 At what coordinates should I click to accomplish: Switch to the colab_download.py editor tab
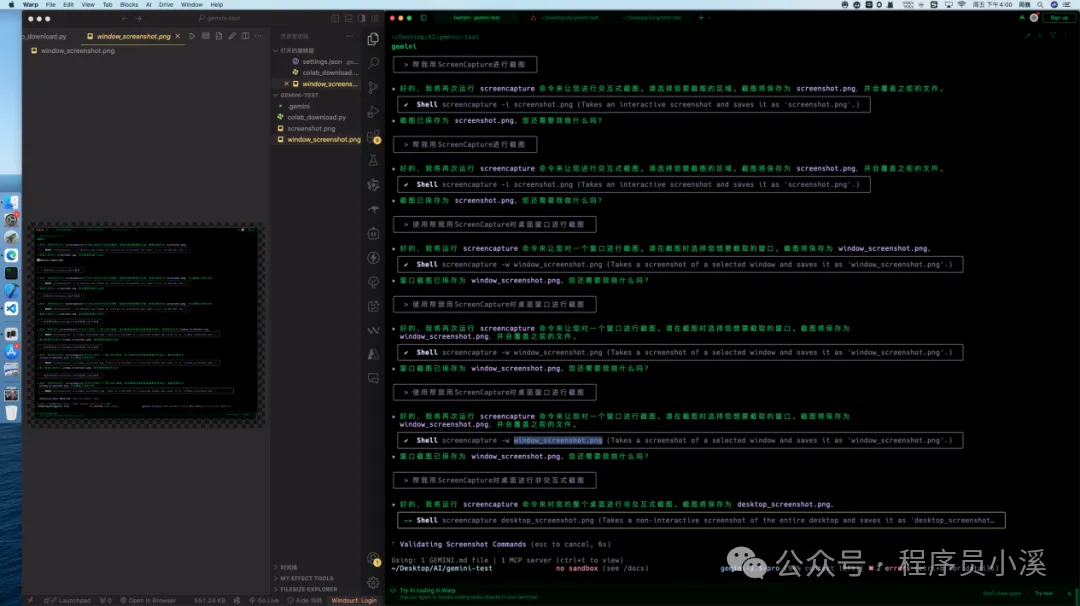coord(45,36)
